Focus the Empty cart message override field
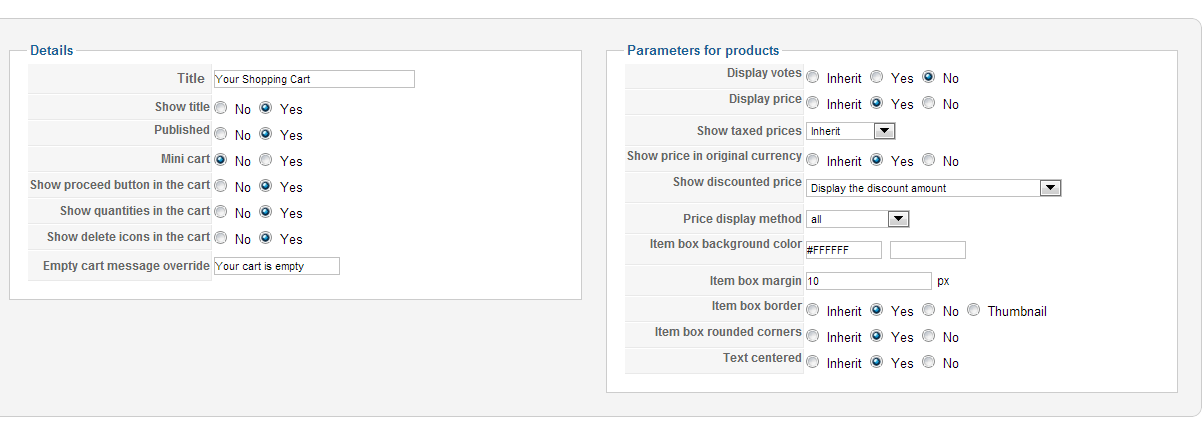The image size is (1204, 423). pos(277,266)
